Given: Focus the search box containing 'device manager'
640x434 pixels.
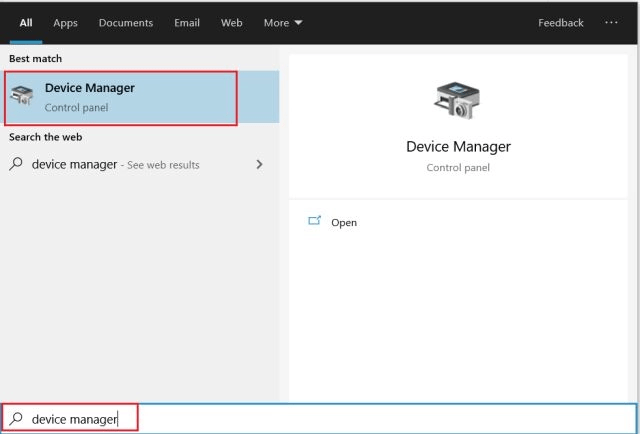Looking at the screenshot, I should pyautogui.click(x=300, y=419).
